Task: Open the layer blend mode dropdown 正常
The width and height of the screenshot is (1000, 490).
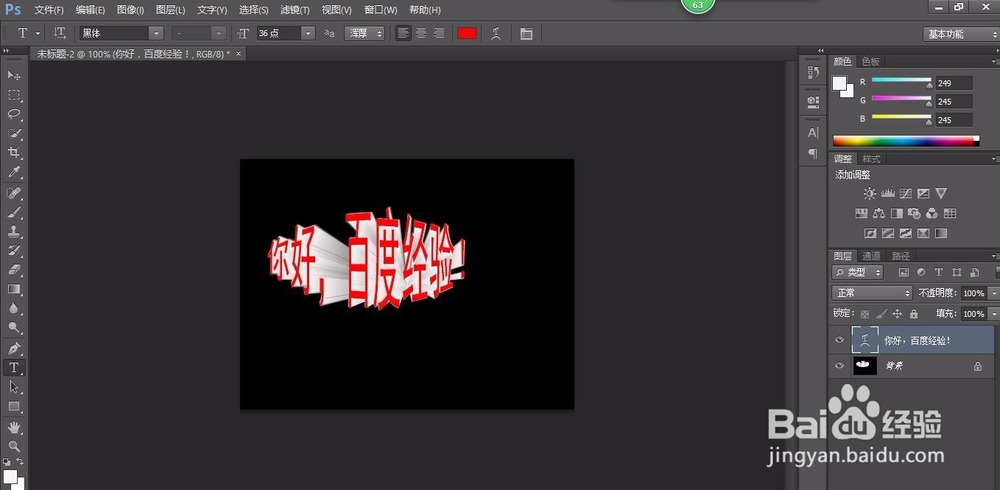Action: point(872,293)
